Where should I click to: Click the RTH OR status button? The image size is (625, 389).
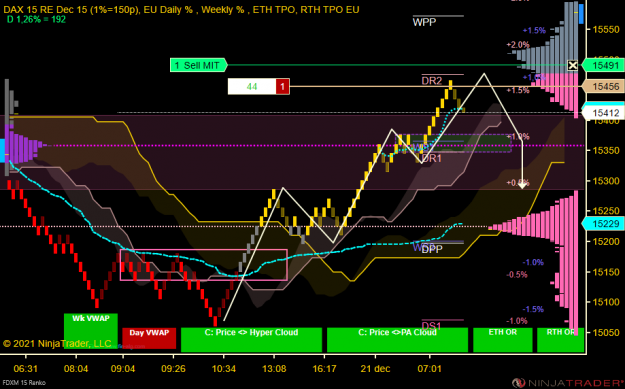[x=560, y=340]
